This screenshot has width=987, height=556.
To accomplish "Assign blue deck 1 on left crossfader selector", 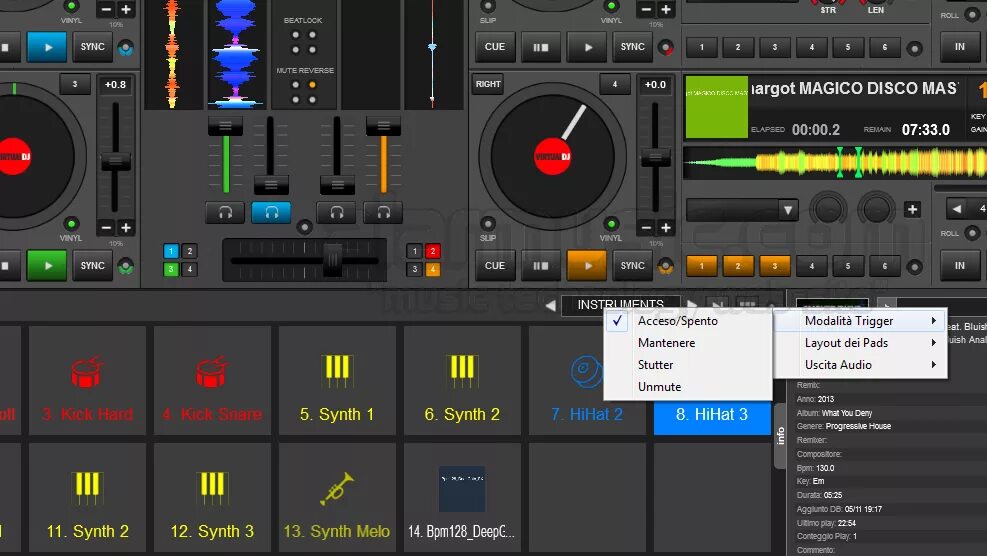I will (x=171, y=251).
